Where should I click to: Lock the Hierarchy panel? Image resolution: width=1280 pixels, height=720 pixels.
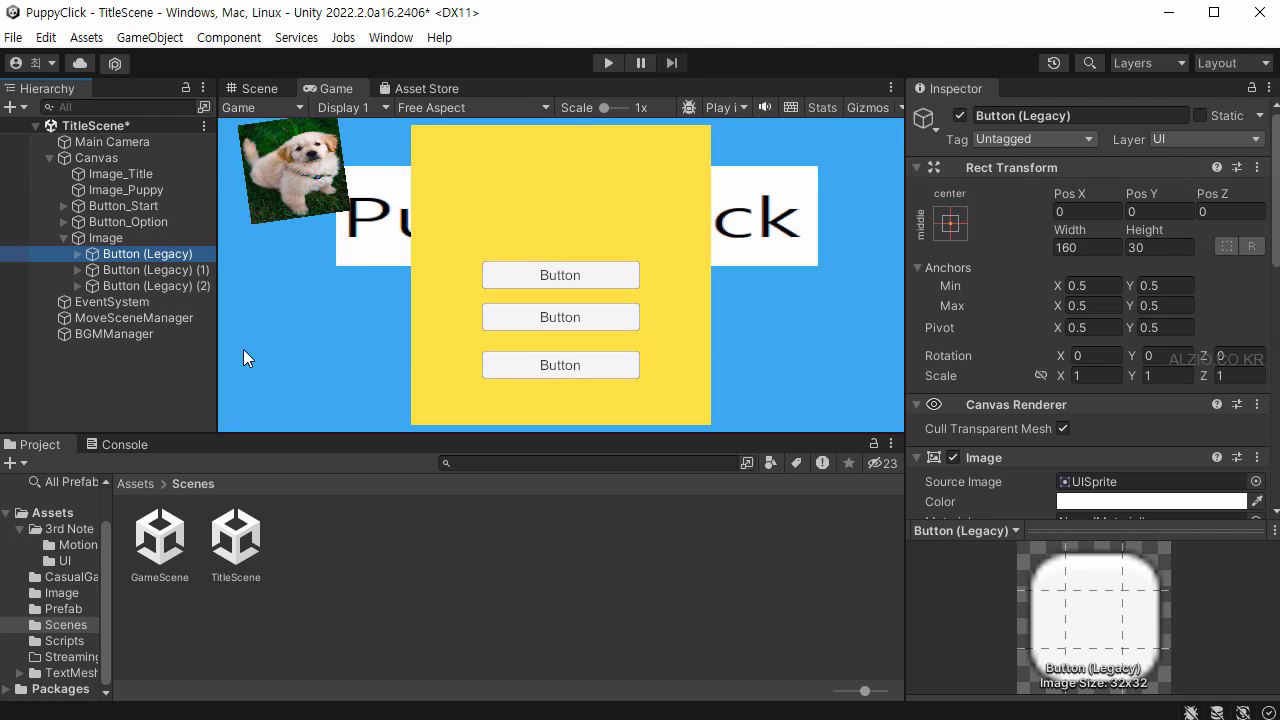pos(186,88)
